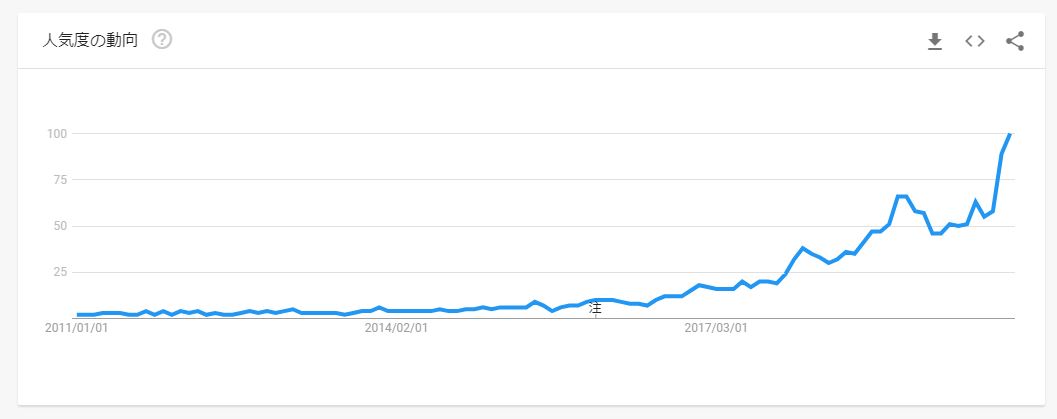This screenshot has height=419, width=1057.
Task: Click the 25 y-axis label
Action: point(59,272)
